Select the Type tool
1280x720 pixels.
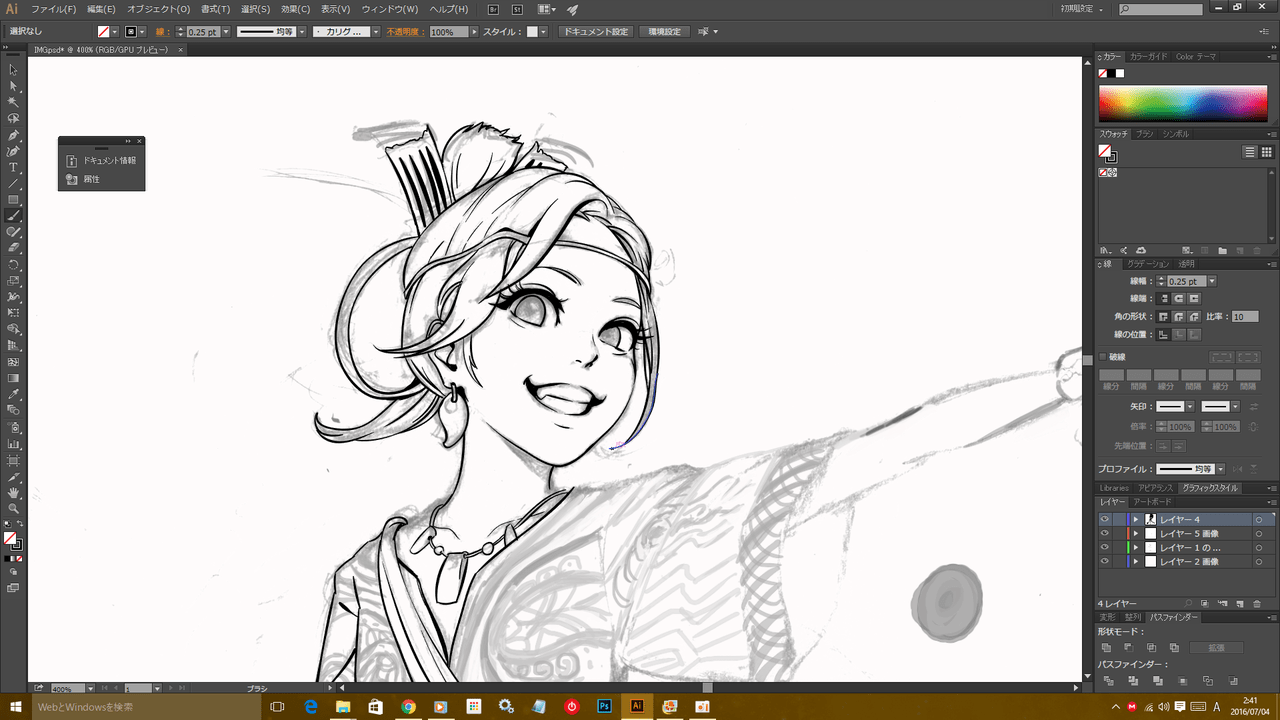(13, 167)
